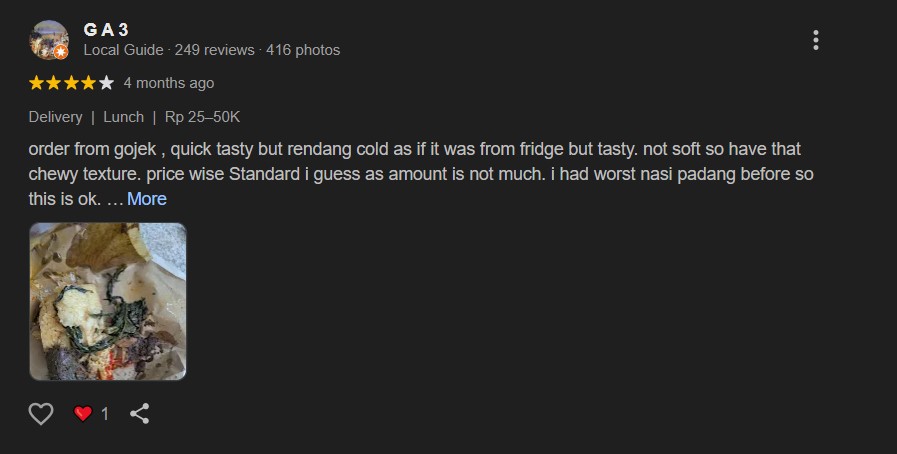Open the three-dot review options menu
The height and width of the screenshot is (454, 897).
click(816, 40)
